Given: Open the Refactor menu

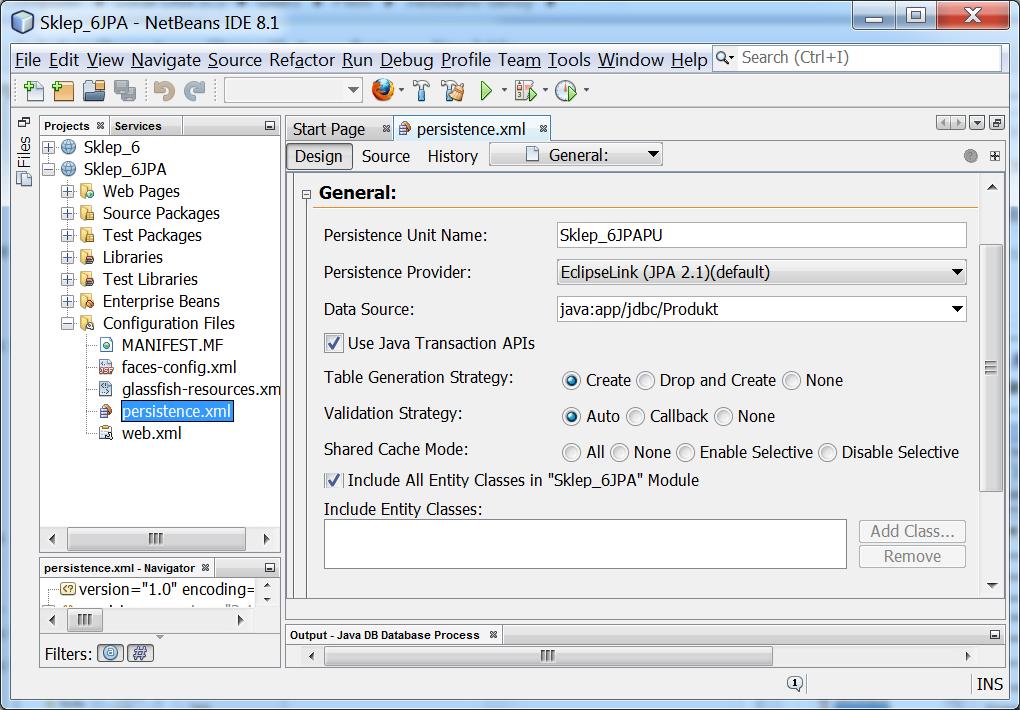Looking at the screenshot, I should (302, 60).
